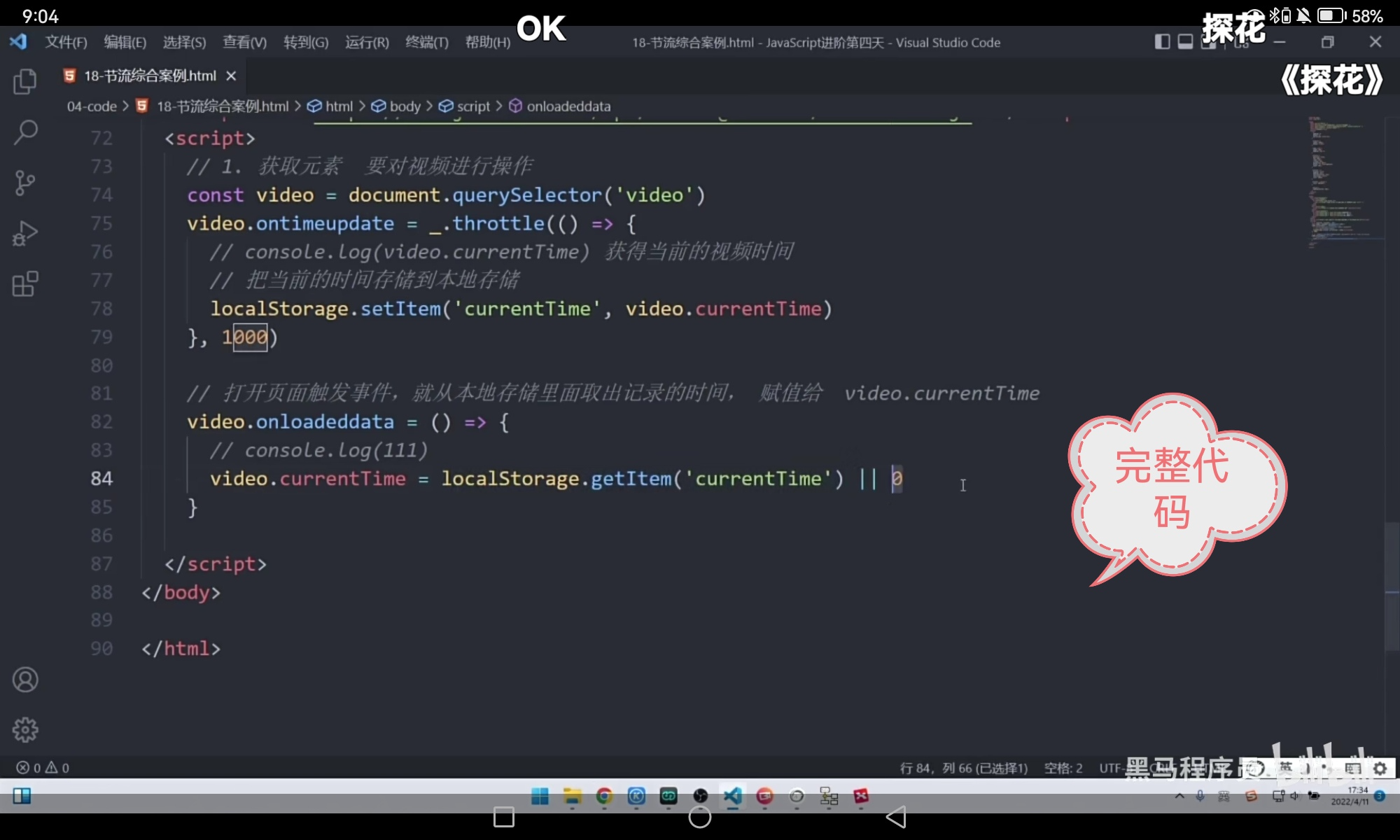Open the 终端(T) menu
Image resolution: width=1400 pixels, height=840 pixels.
[x=426, y=42]
